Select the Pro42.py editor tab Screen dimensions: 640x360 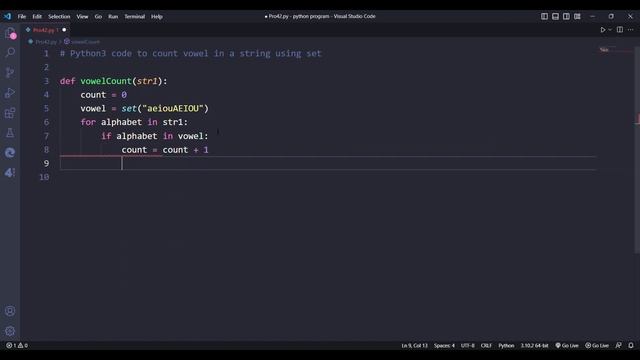click(45, 30)
